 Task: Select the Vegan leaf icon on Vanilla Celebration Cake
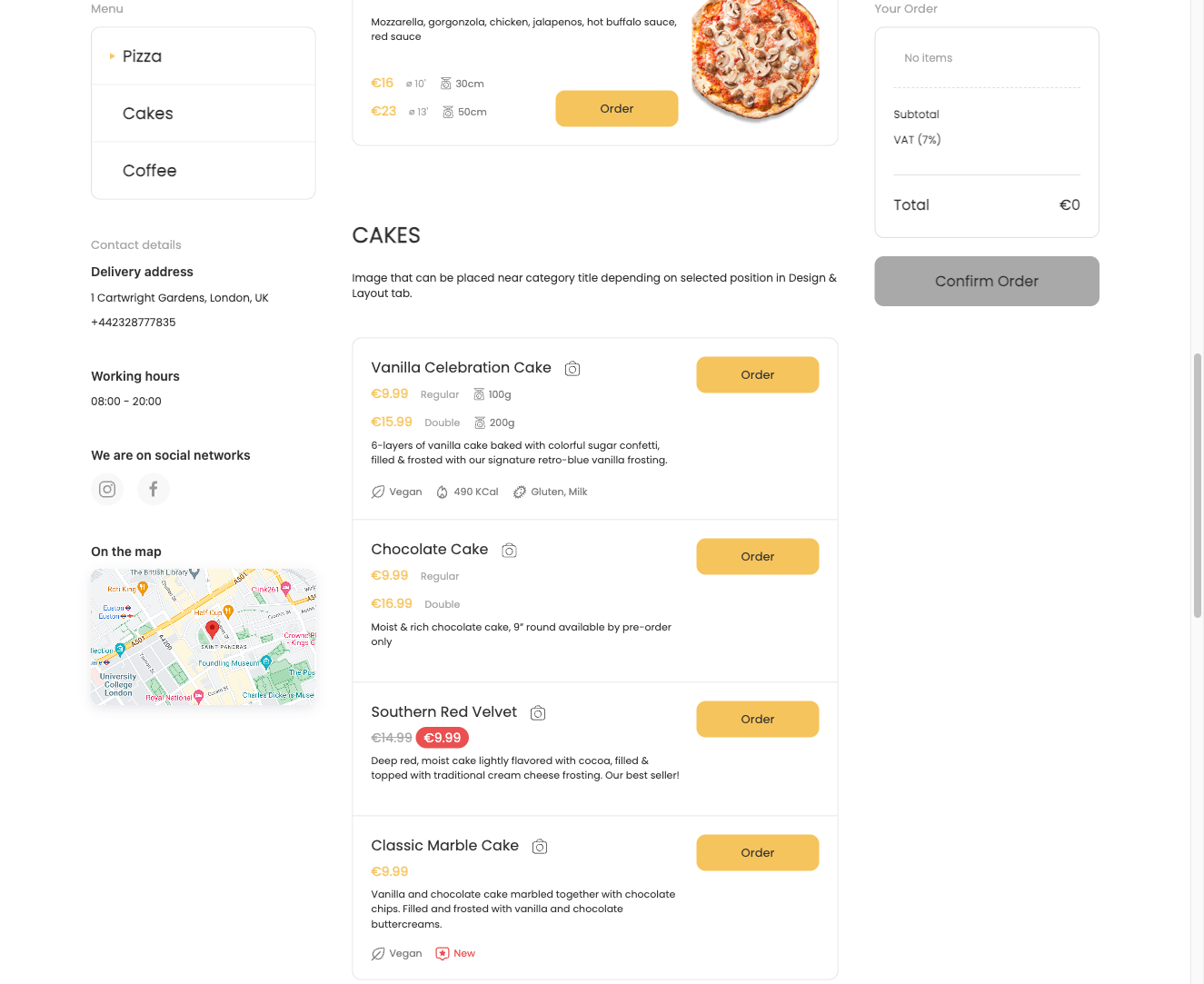pos(376,491)
